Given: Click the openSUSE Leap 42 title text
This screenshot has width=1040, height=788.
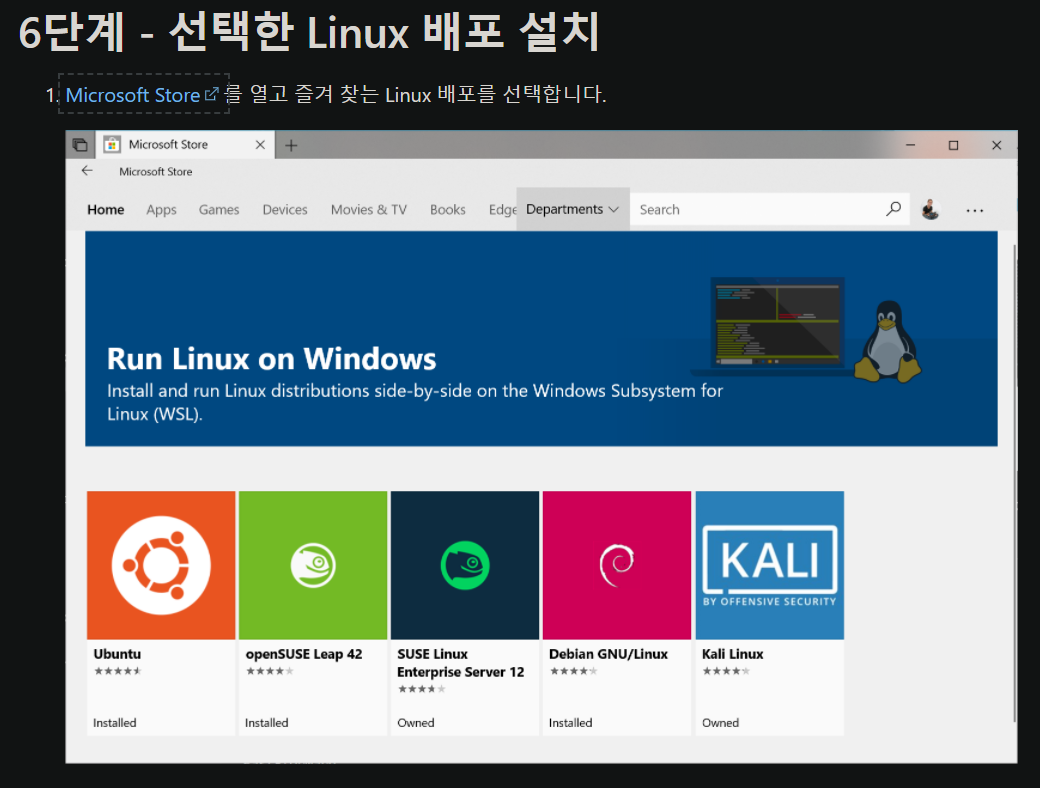Looking at the screenshot, I should (304, 654).
